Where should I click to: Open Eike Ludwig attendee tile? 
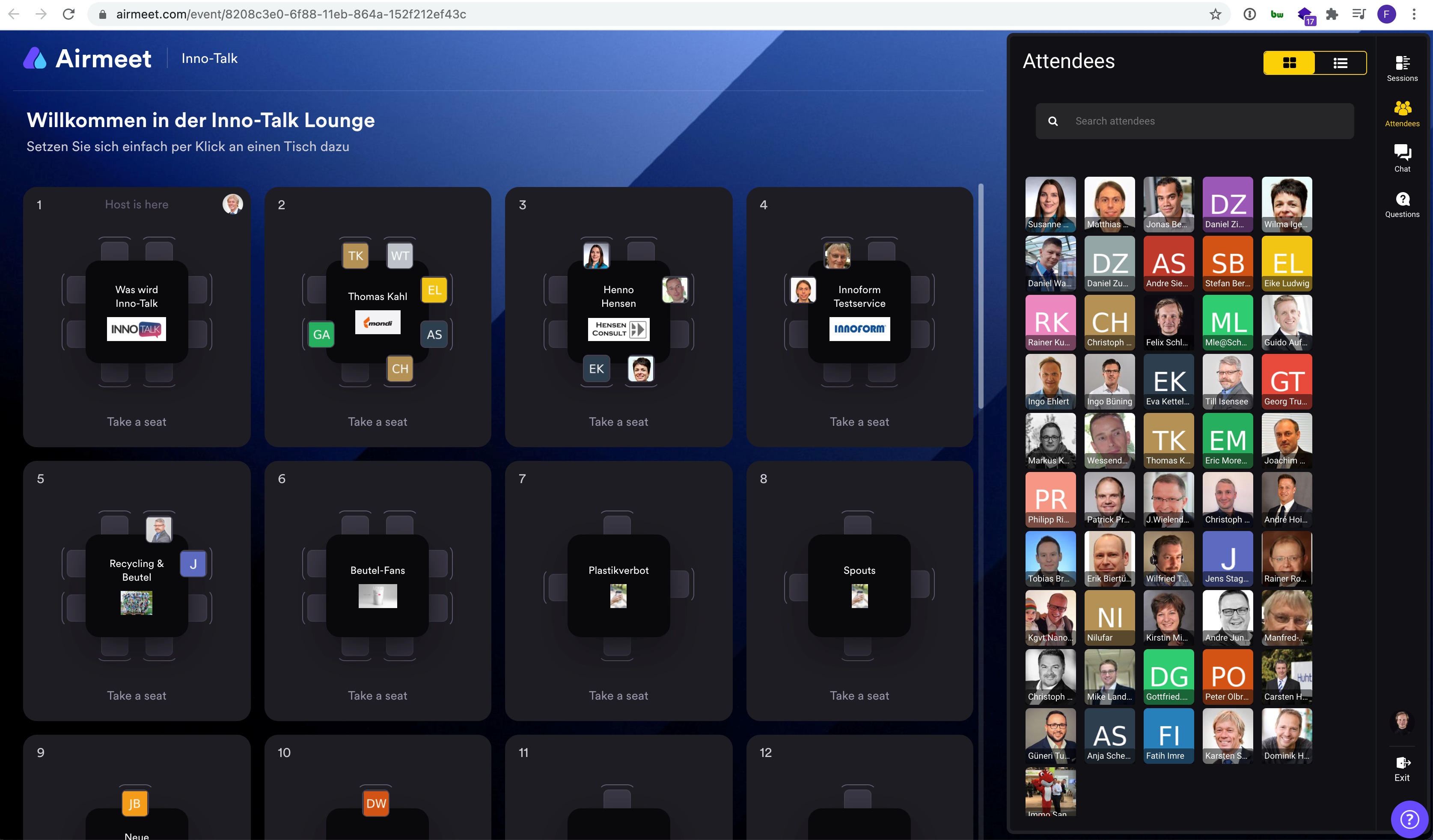1286,263
